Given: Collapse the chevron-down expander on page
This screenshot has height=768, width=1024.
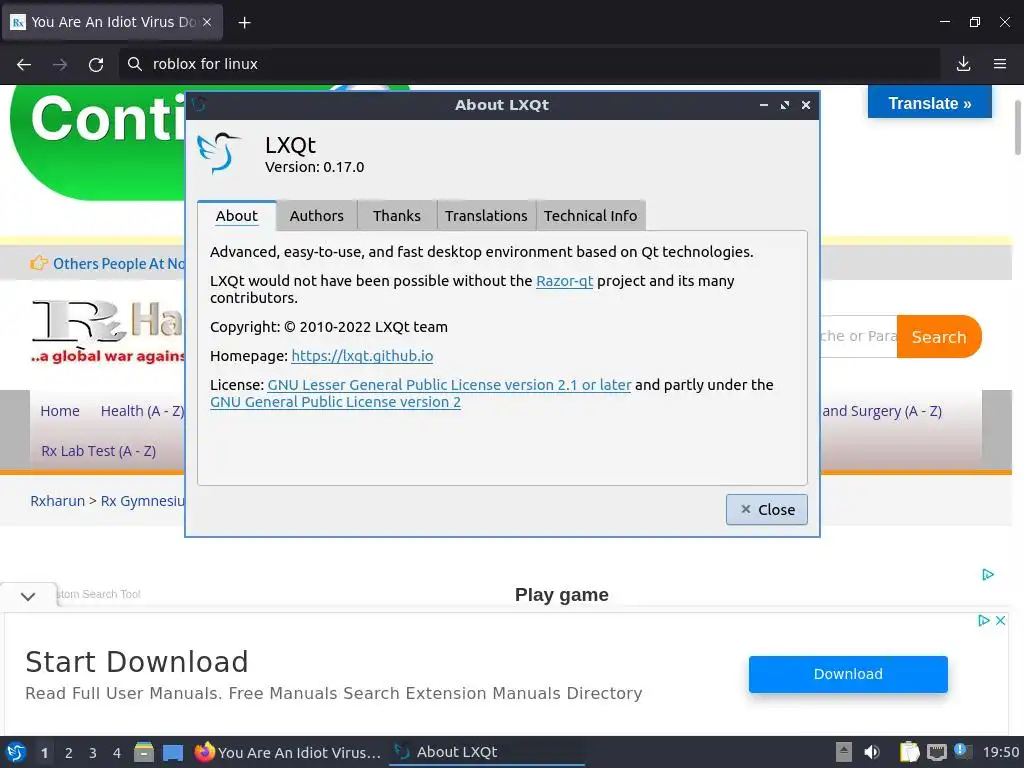Looking at the screenshot, I should (x=27, y=596).
